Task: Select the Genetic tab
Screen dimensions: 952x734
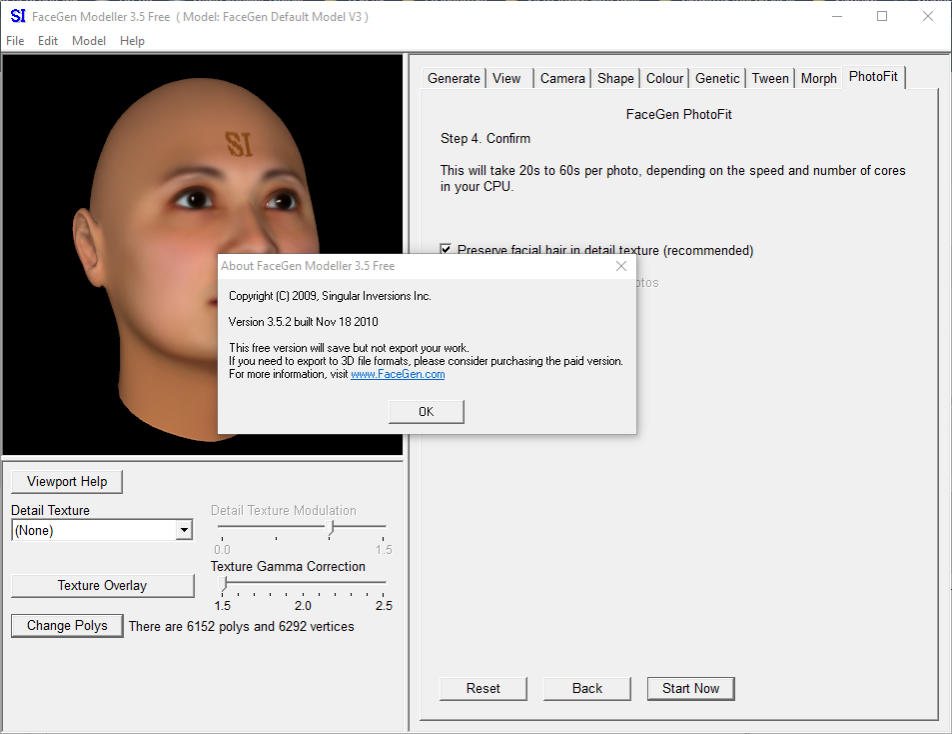Action: [717, 78]
